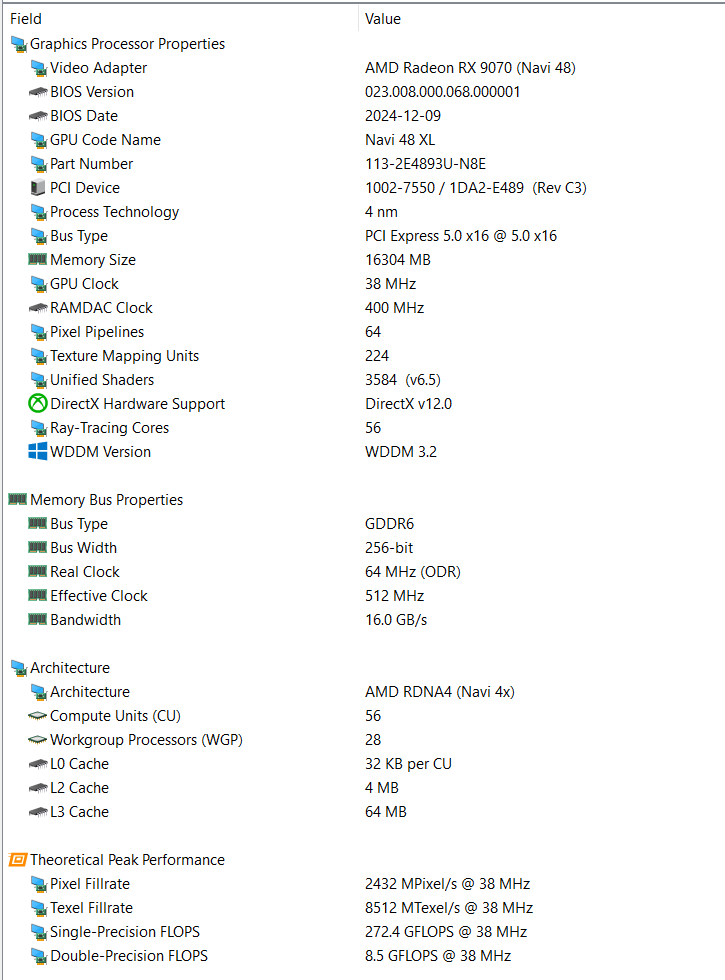This screenshot has height=980, width=725.
Task: Select the 32 KB per CU value
Action: [408, 764]
